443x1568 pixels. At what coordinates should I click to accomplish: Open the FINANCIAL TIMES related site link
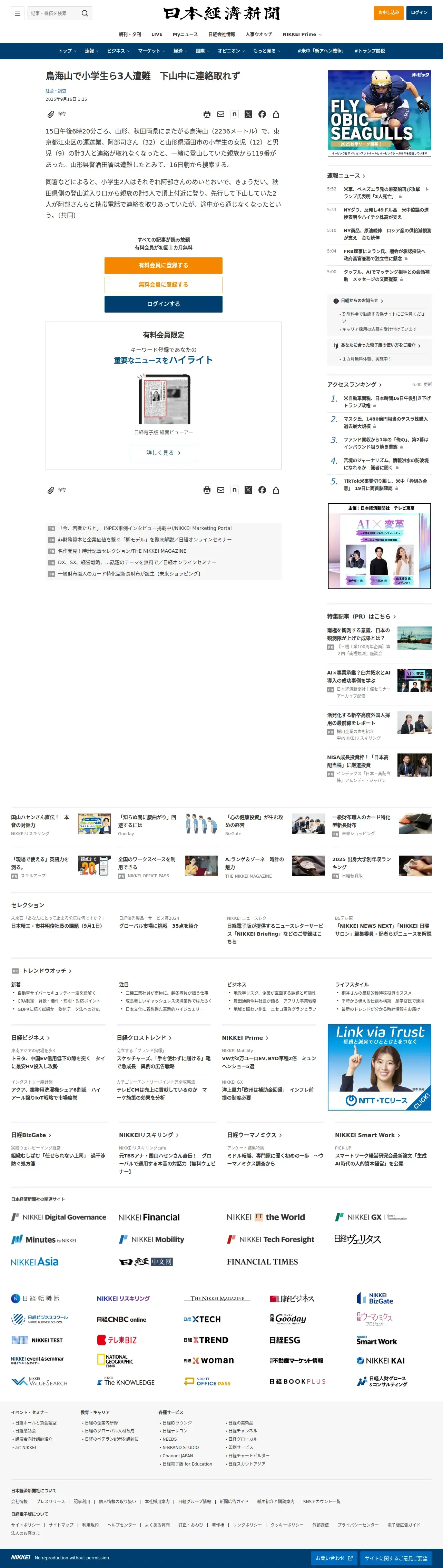[x=262, y=1262]
